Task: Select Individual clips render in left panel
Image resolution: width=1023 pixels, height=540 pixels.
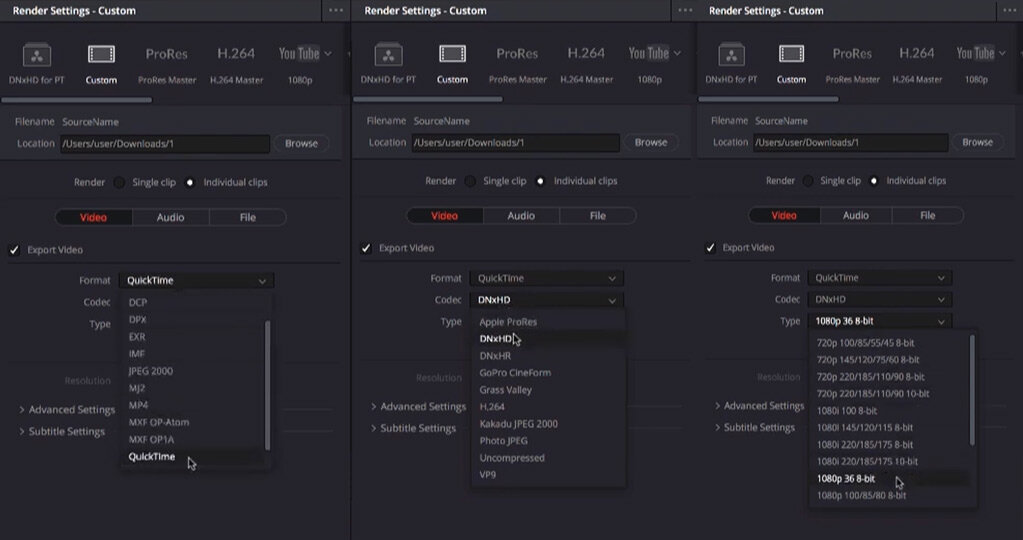Action: coord(190,183)
